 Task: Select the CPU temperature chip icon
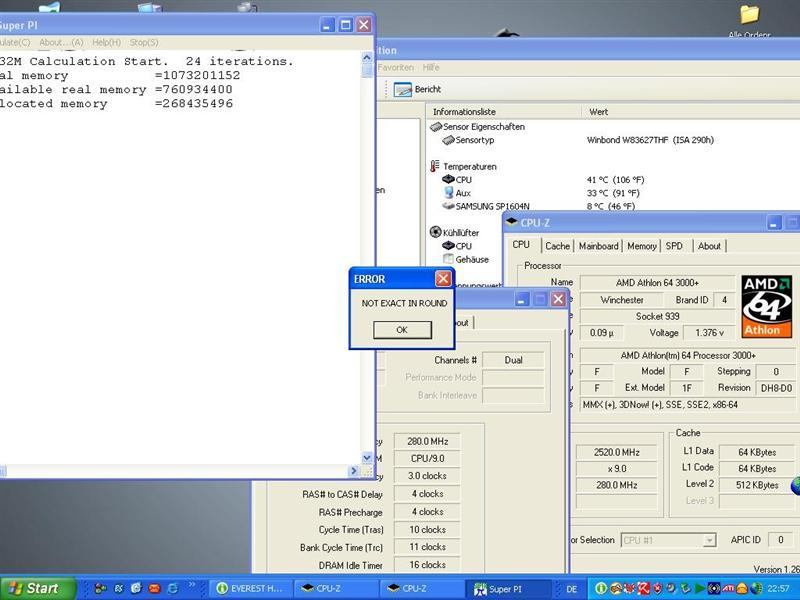pyautogui.click(x=448, y=180)
